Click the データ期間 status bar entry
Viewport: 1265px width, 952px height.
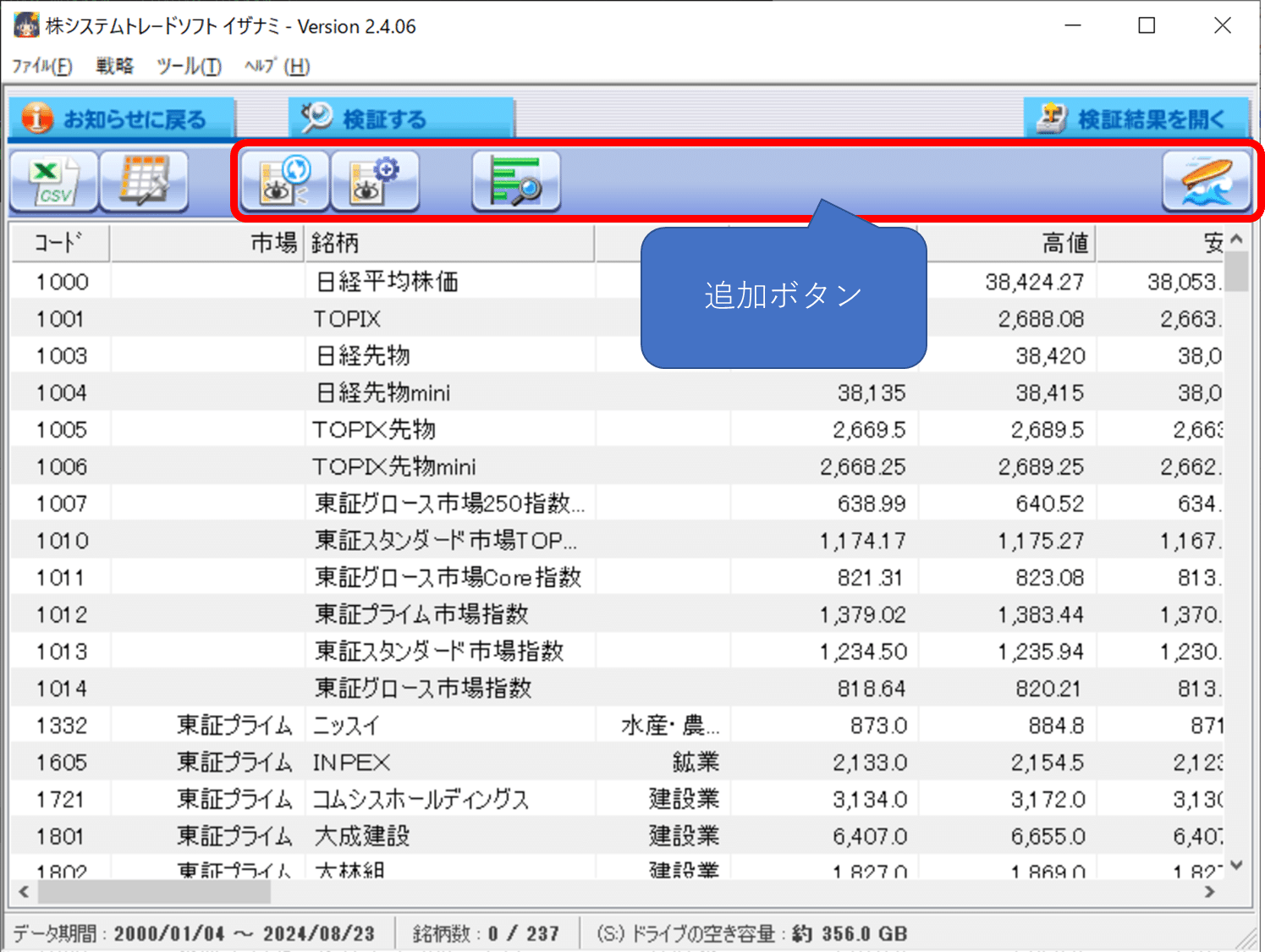tap(194, 933)
